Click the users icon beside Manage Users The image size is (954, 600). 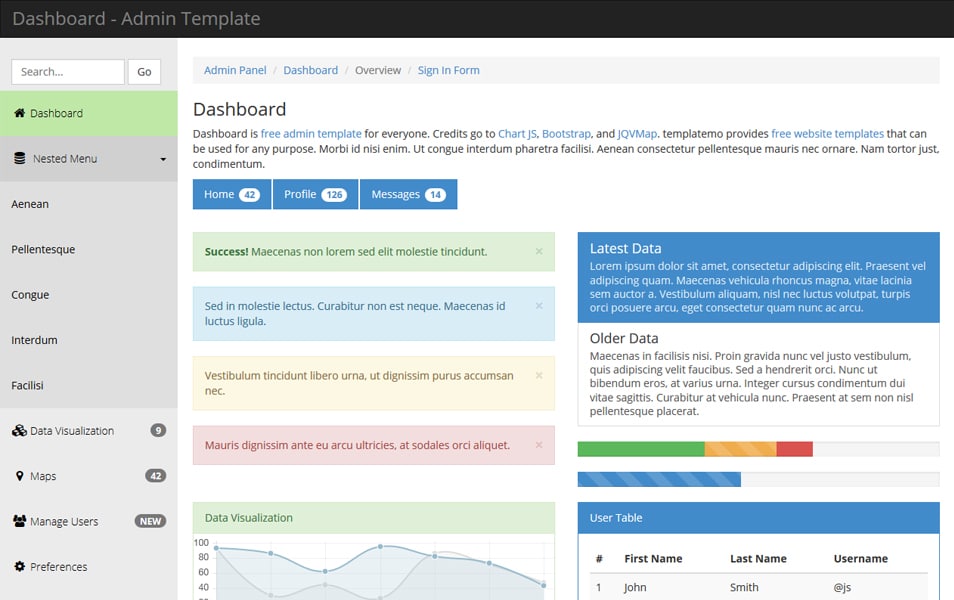pyautogui.click(x=19, y=521)
